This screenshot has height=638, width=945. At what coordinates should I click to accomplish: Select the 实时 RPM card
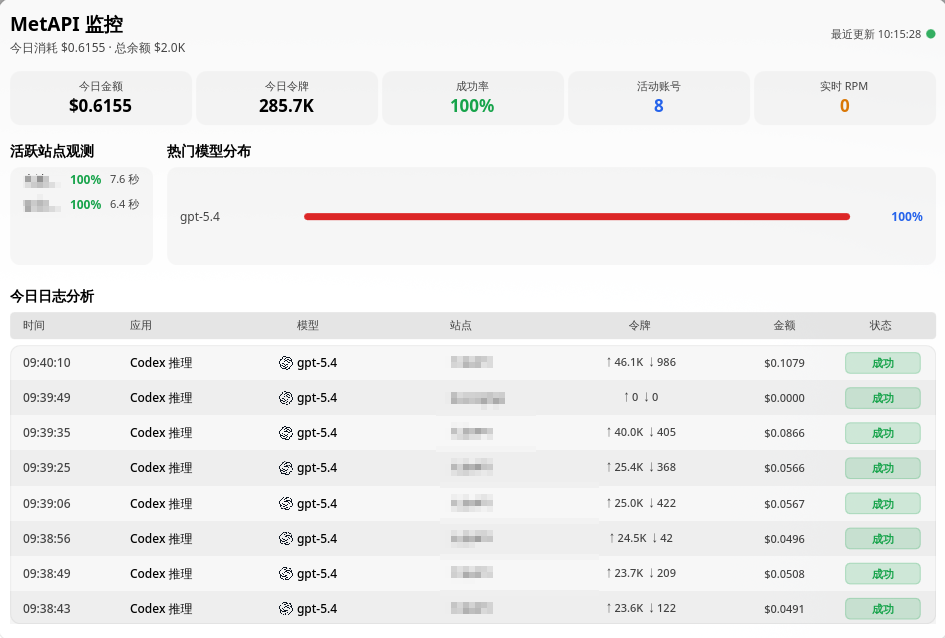(x=844, y=98)
